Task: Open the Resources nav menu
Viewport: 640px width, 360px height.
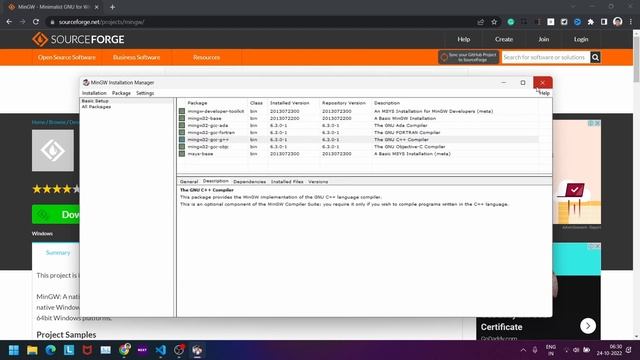Action: (207, 58)
